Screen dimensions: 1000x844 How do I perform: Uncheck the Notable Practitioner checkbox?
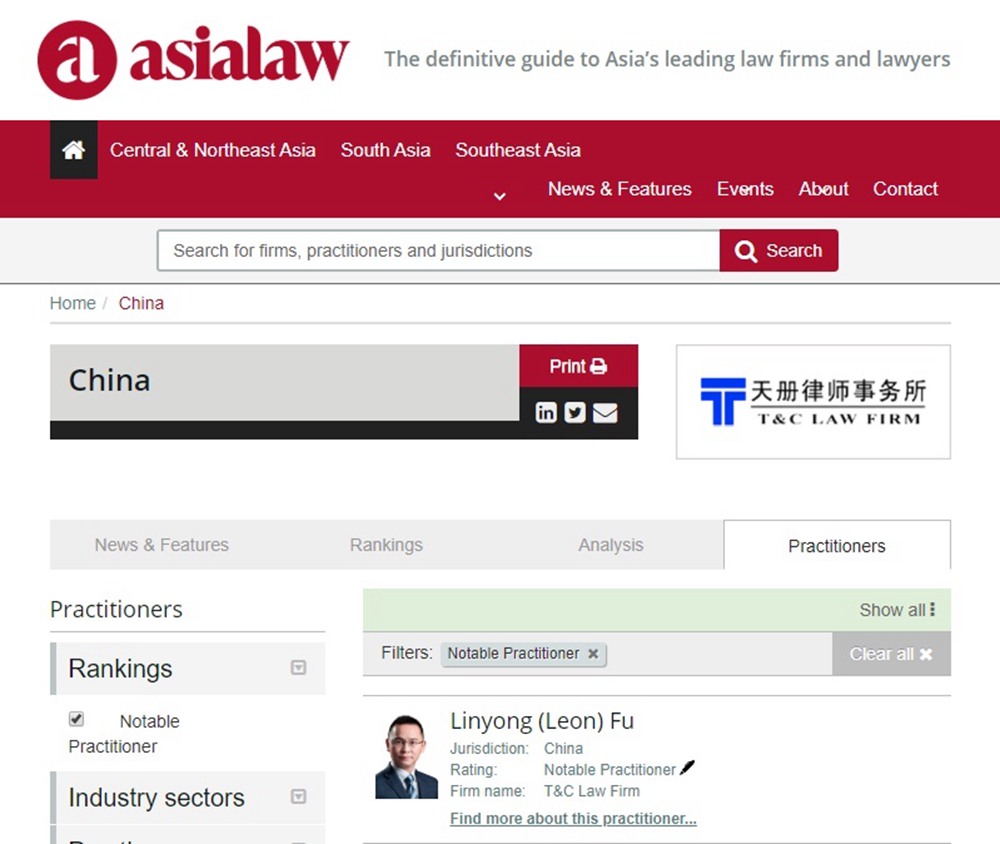[77, 719]
